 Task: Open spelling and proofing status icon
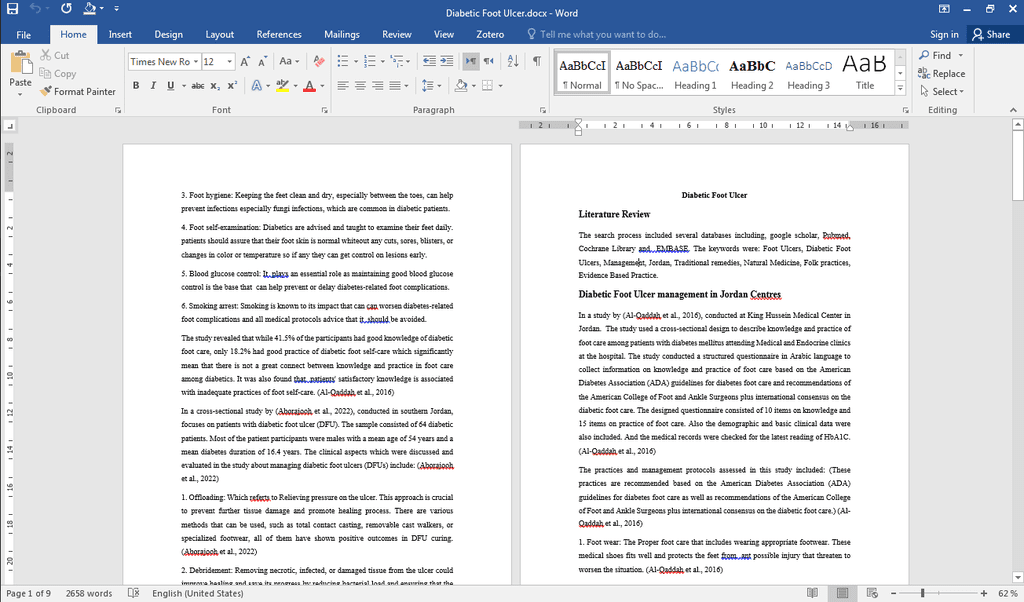click(133, 593)
